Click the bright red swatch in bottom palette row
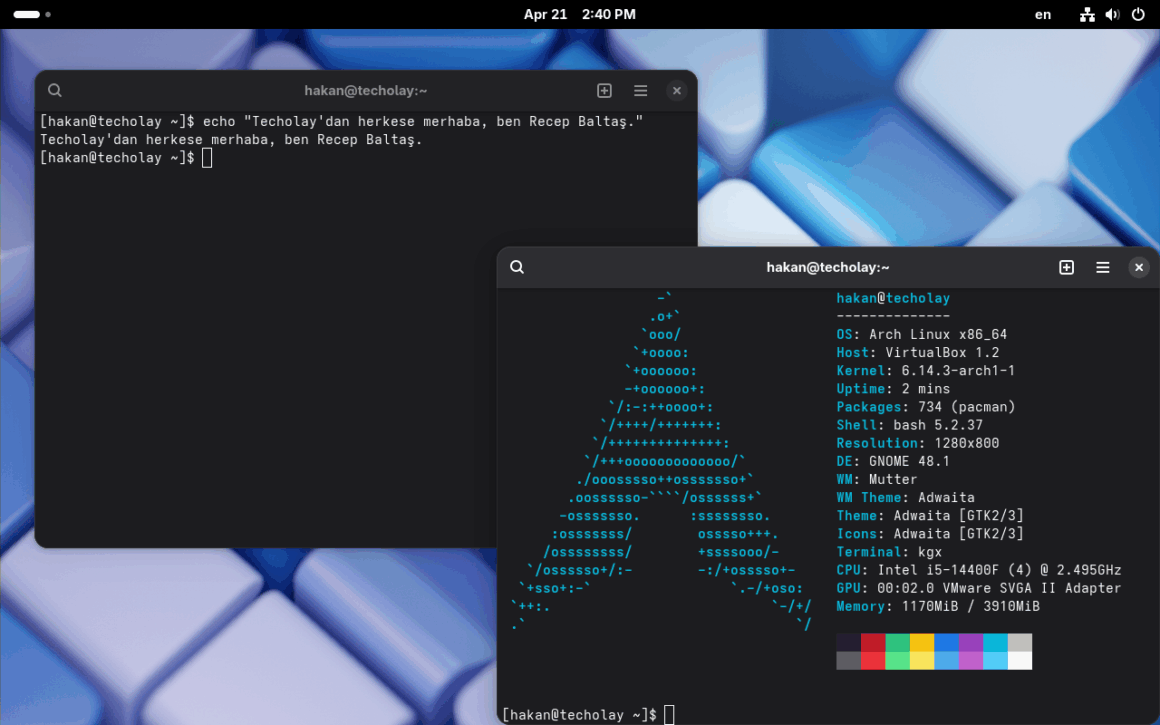Screen dimensions: 1160x725 [873, 661]
